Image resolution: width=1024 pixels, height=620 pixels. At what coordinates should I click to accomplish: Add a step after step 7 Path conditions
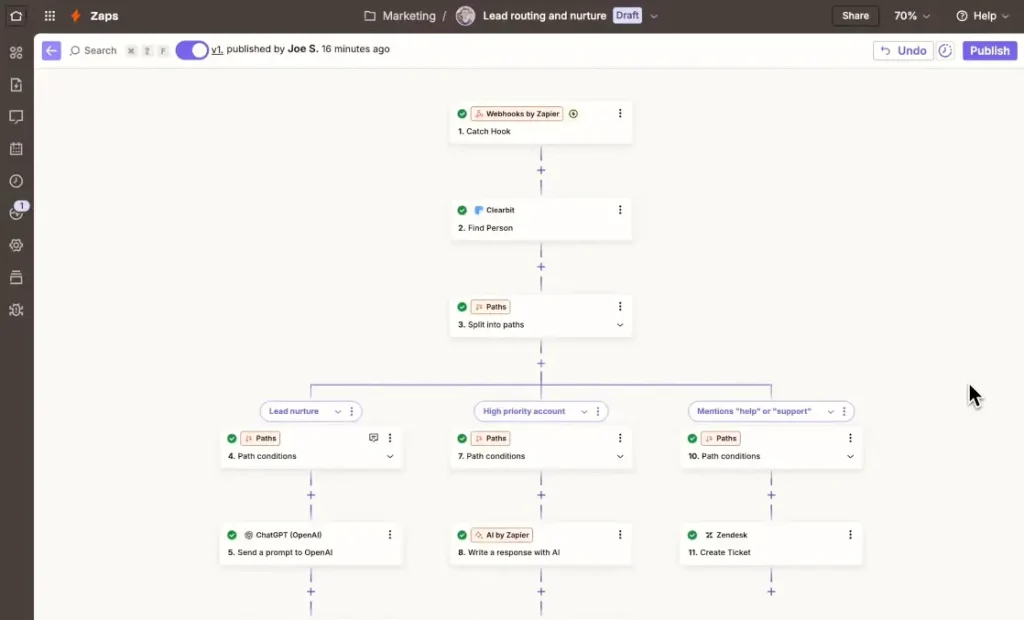click(x=541, y=495)
